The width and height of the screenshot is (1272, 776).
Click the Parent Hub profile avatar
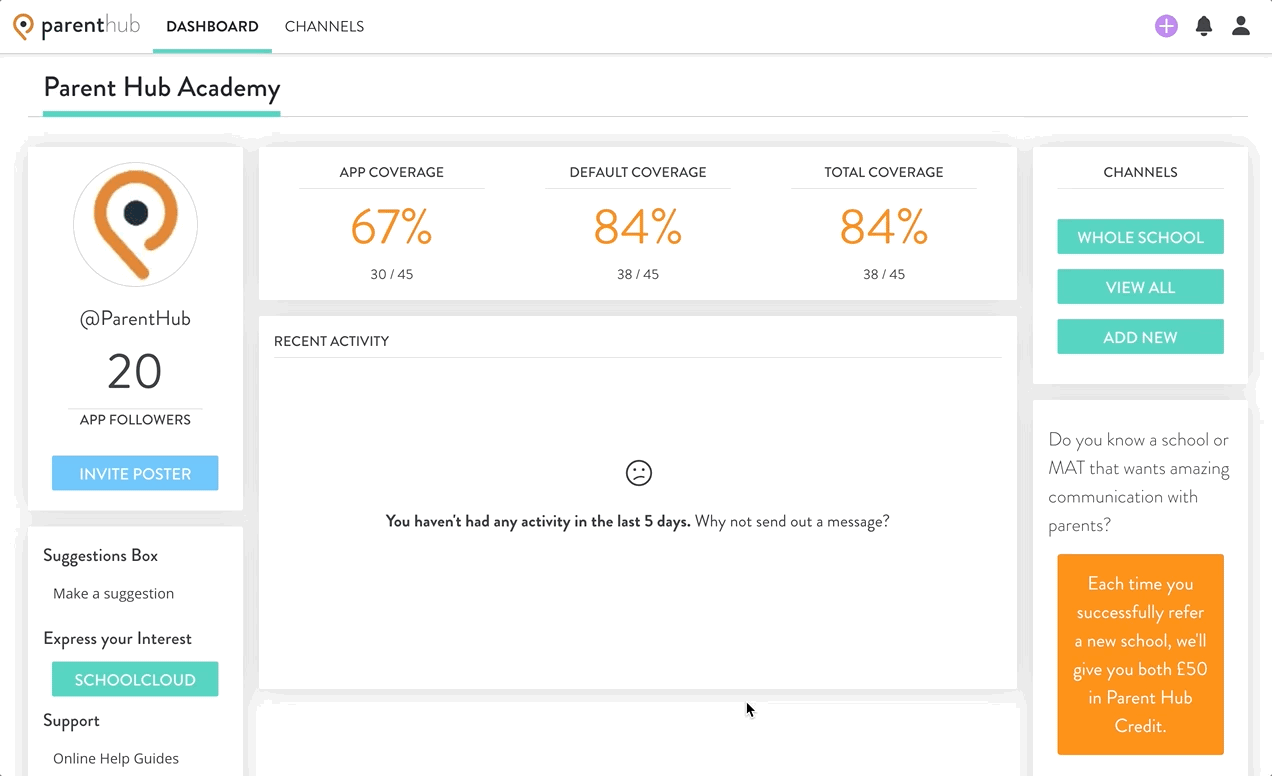[135, 225]
